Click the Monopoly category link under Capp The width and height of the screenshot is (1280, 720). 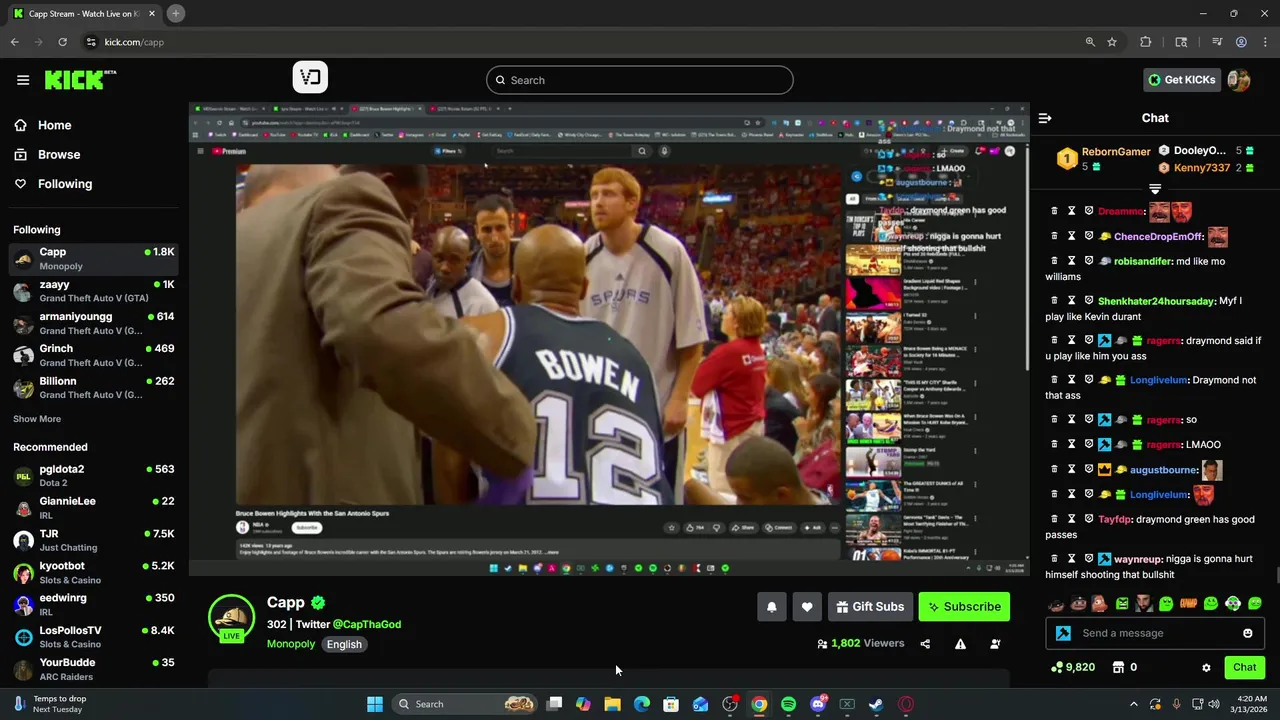tap(291, 644)
